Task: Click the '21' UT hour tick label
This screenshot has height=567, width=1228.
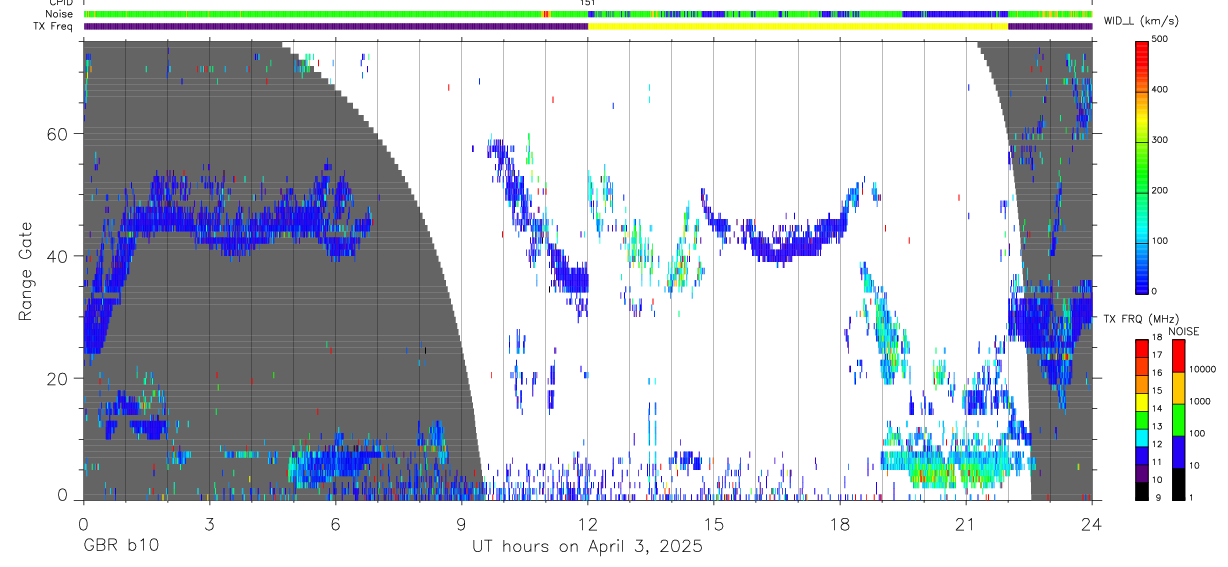Action: (x=966, y=524)
